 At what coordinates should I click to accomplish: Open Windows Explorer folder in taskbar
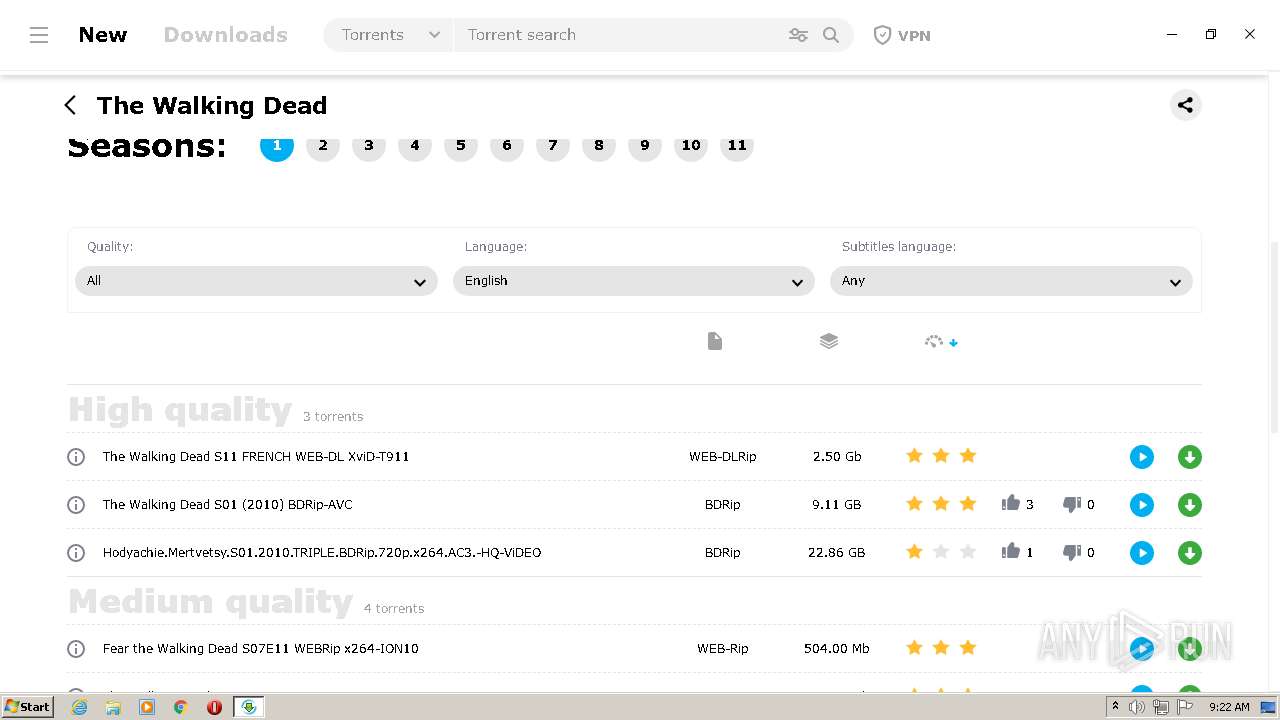click(113, 707)
